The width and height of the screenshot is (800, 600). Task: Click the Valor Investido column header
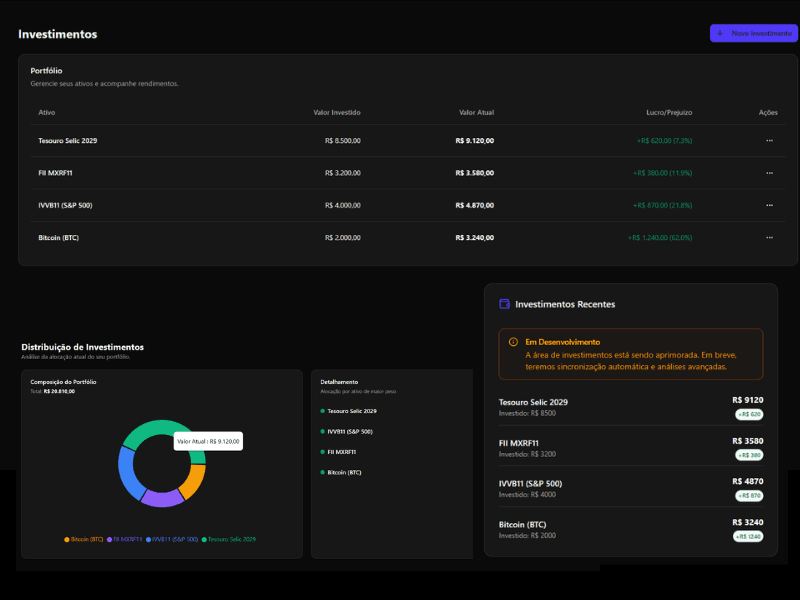[337, 112]
